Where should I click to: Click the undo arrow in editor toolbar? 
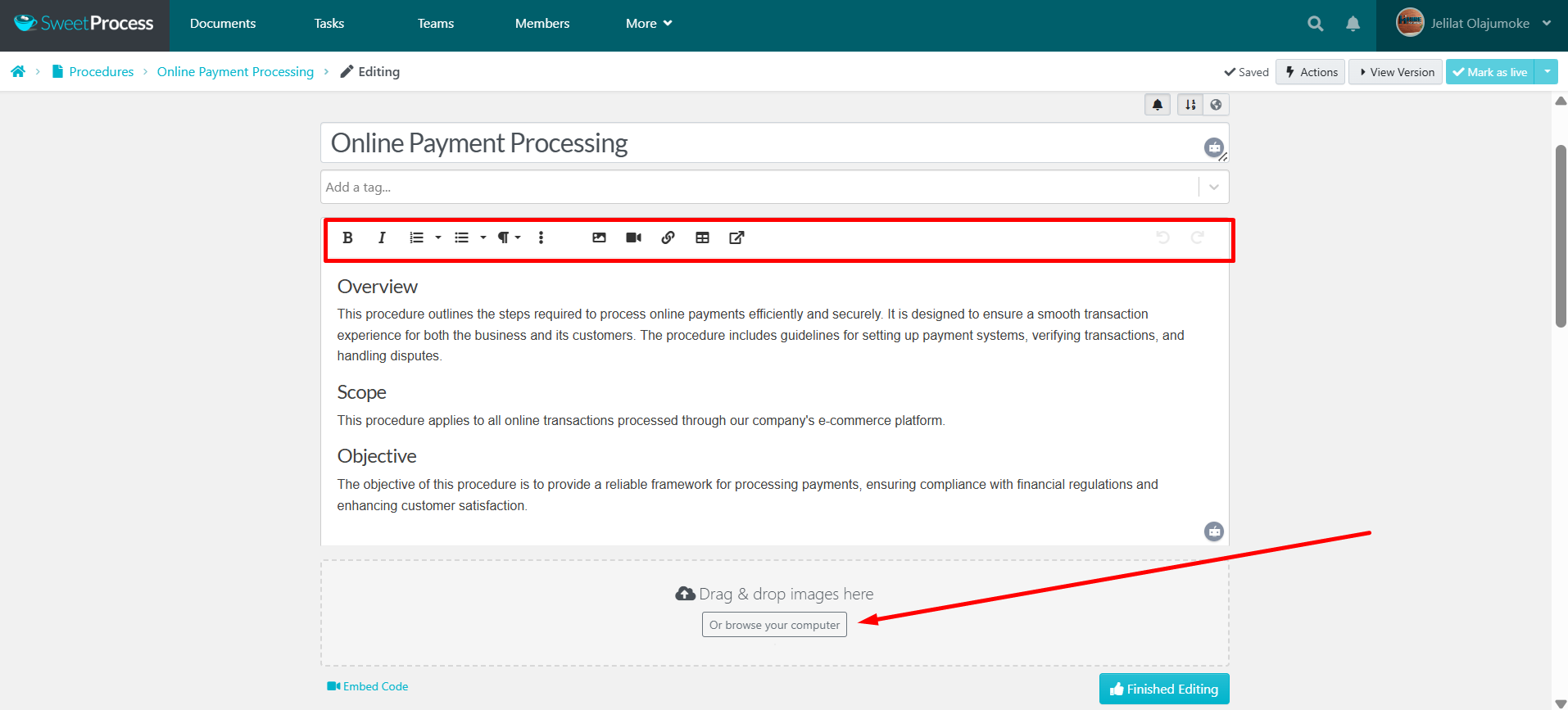click(1162, 237)
